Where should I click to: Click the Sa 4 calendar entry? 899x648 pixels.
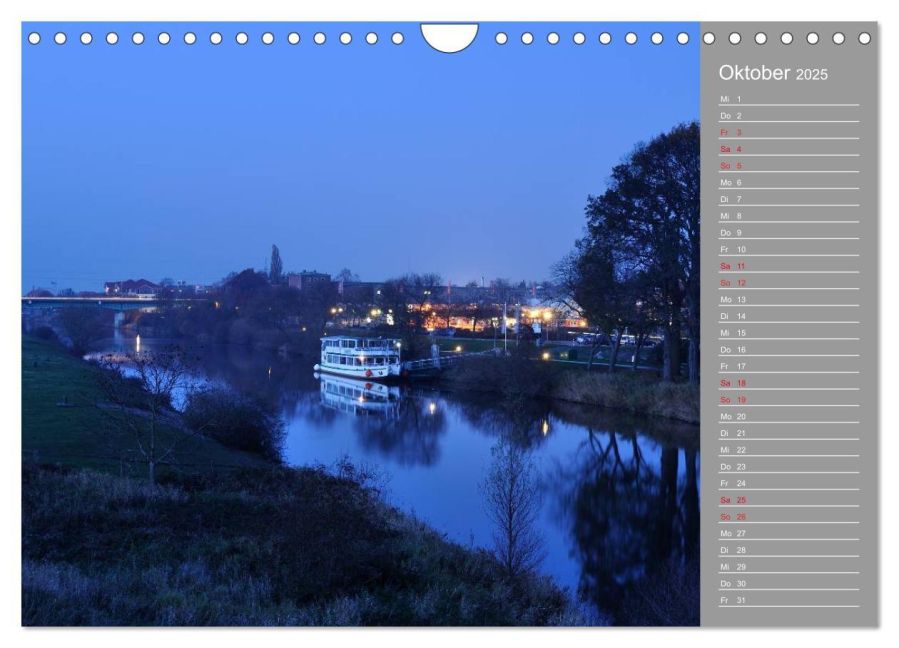pos(787,149)
